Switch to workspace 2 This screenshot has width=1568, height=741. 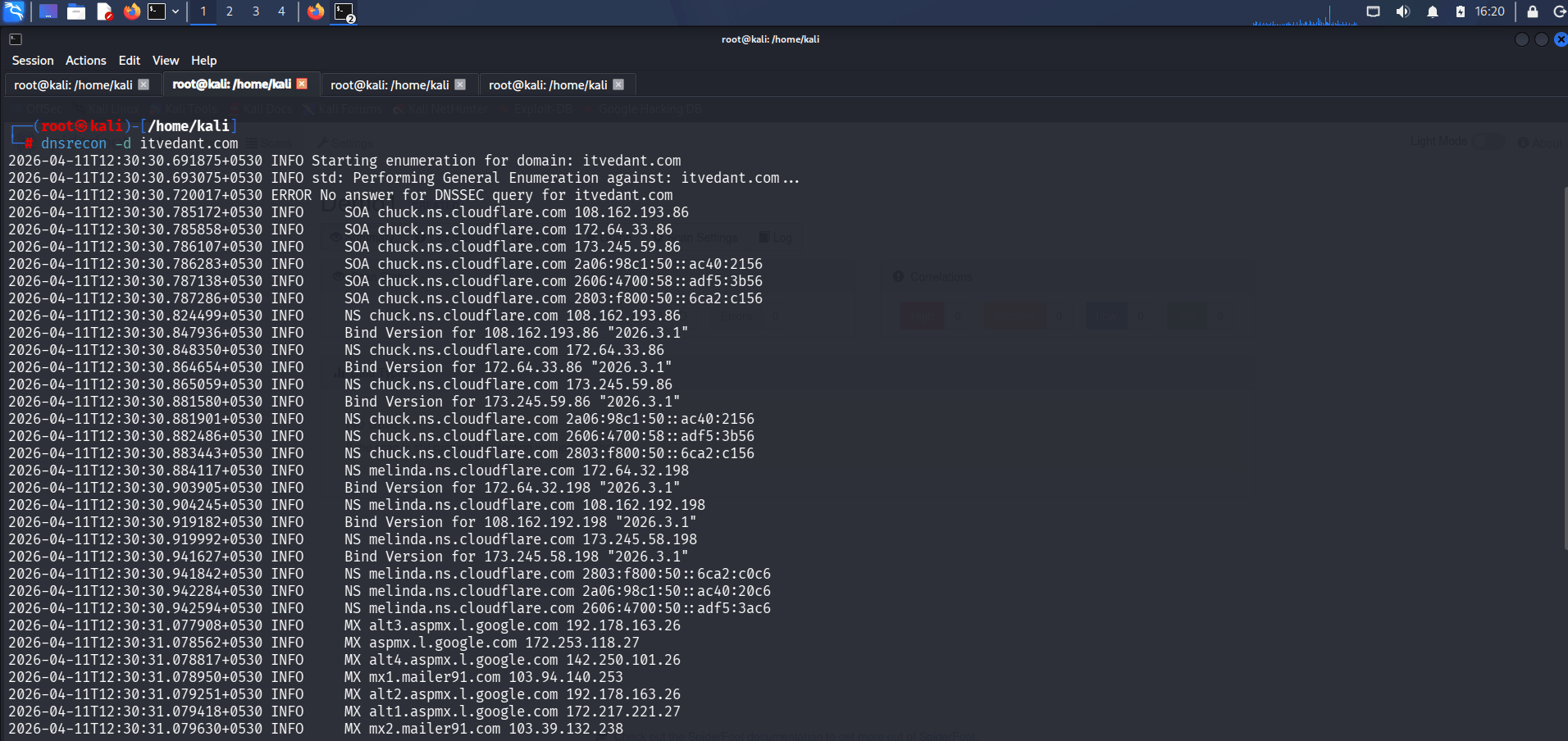(x=230, y=11)
